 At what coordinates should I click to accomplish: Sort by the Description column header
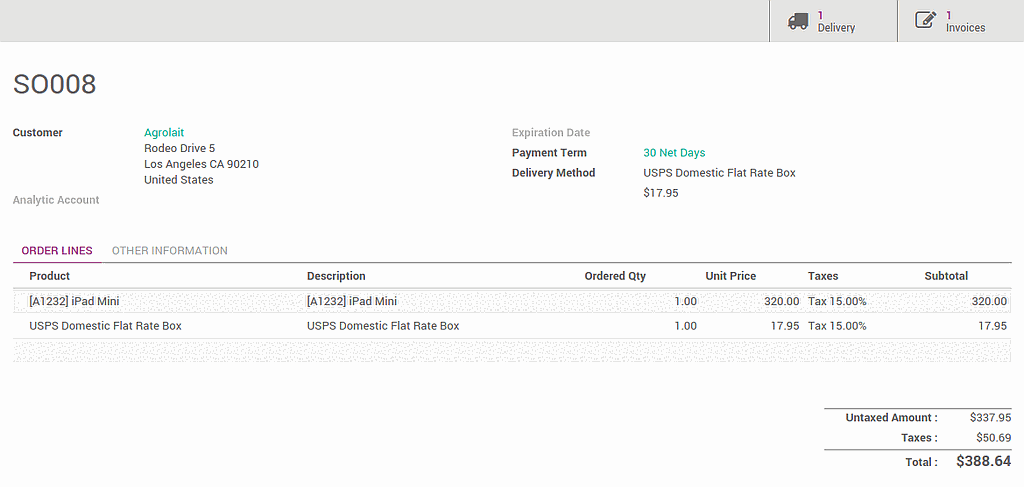click(x=336, y=276)
